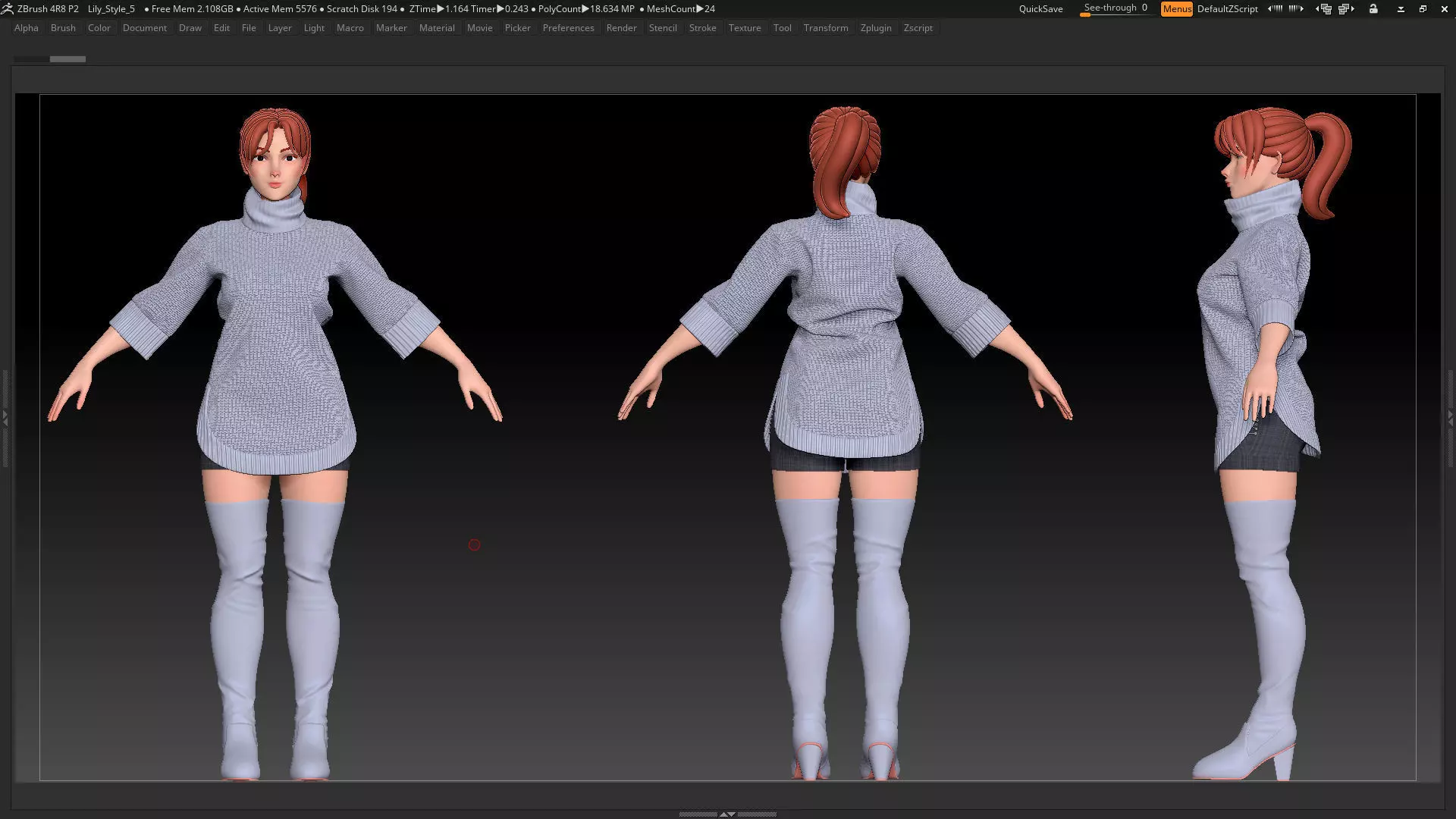The width and height of the screenshot is (1456, 819).
Task: Open the Stroke menu
Action: [x=703, y=28]
